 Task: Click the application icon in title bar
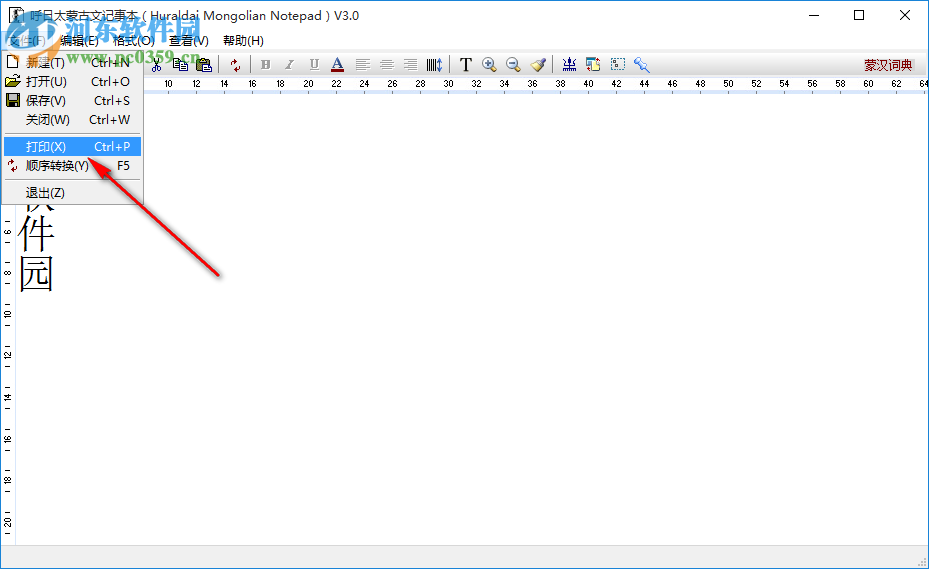coord(16,15)
